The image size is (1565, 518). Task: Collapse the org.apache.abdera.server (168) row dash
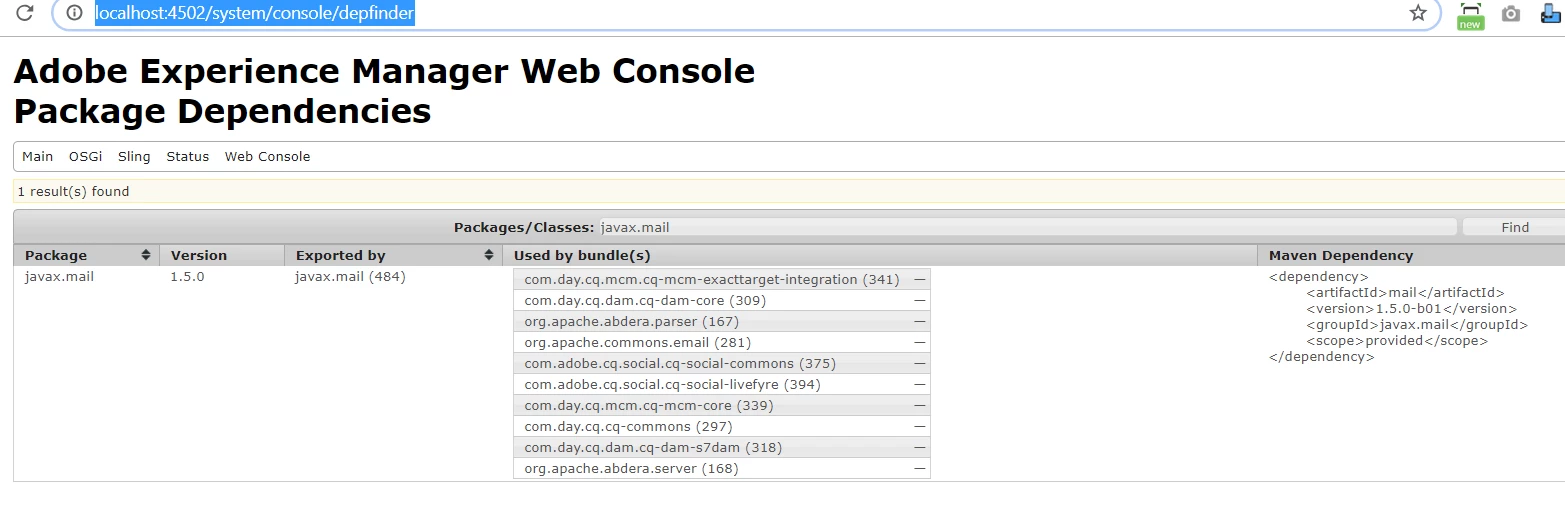pos(919,469)
